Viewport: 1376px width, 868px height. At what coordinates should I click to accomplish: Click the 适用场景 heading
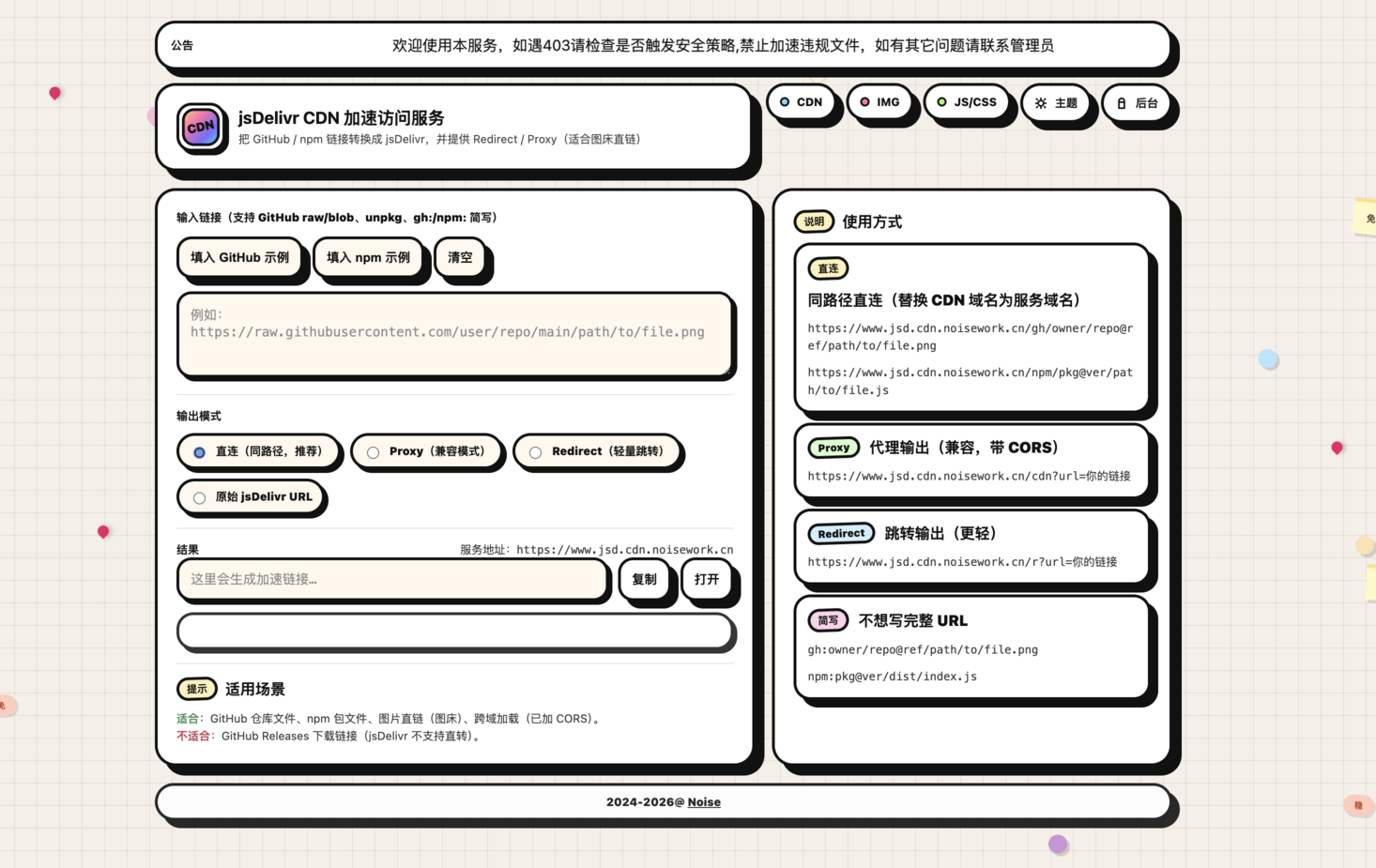(255, 689)
